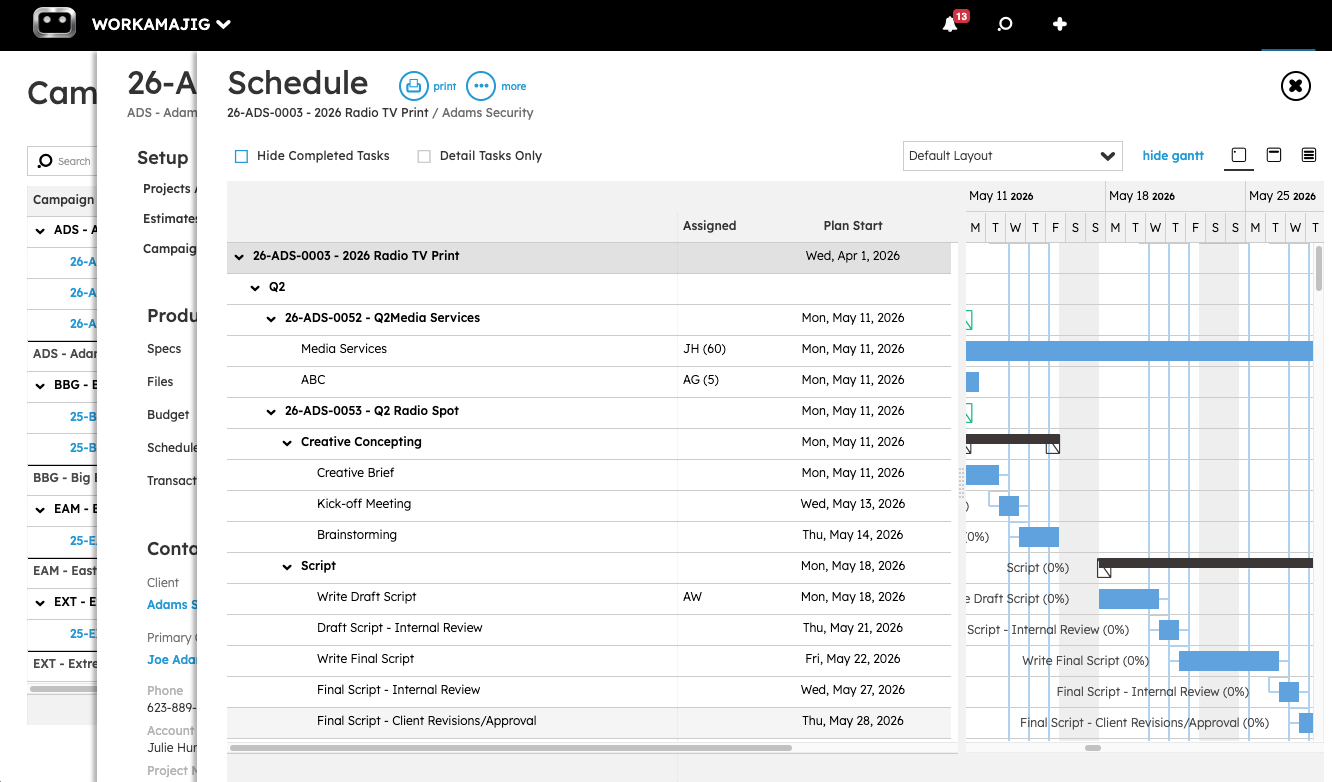1332x782 pixels.
Task: Select the Creative Brief task name
Action: pos(355,474)
